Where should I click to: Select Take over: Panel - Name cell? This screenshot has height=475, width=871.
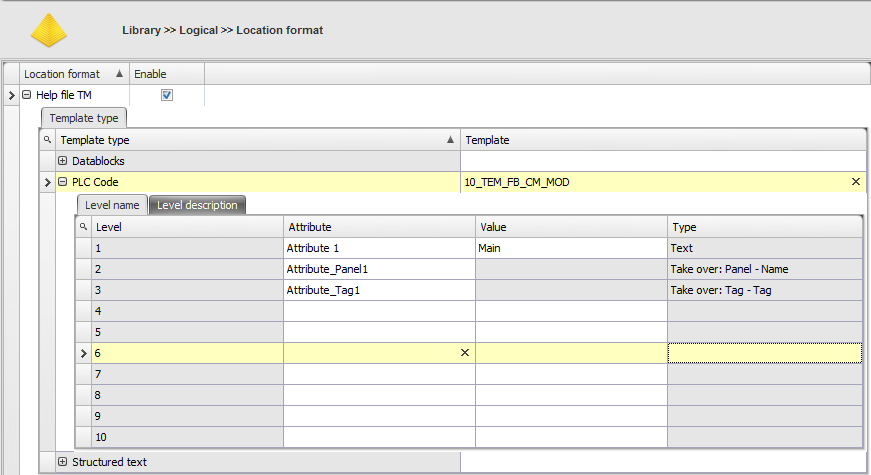[765, 269]
